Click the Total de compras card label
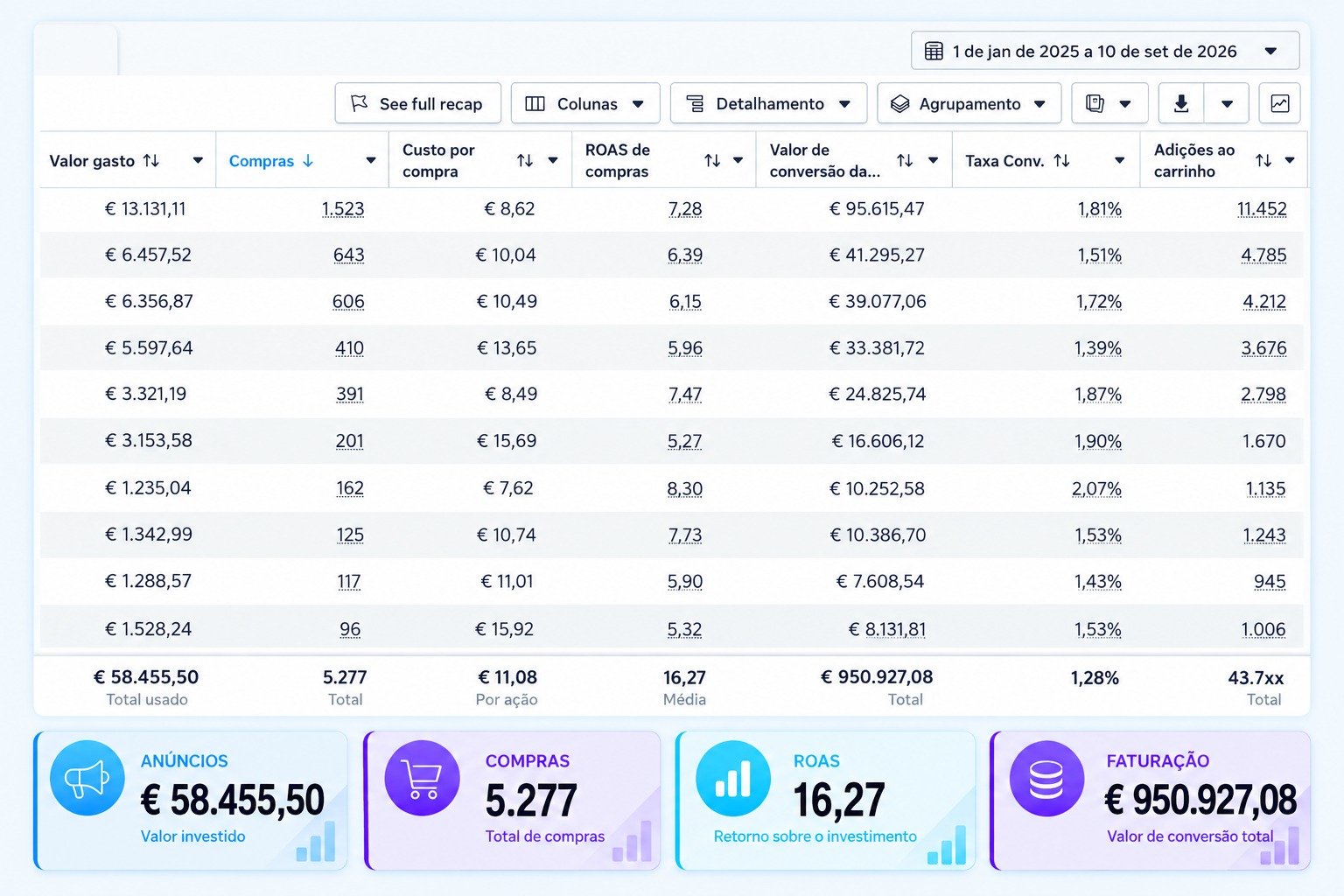The width and height of the screenshot is (1344, 896). (x=544, y=836)
